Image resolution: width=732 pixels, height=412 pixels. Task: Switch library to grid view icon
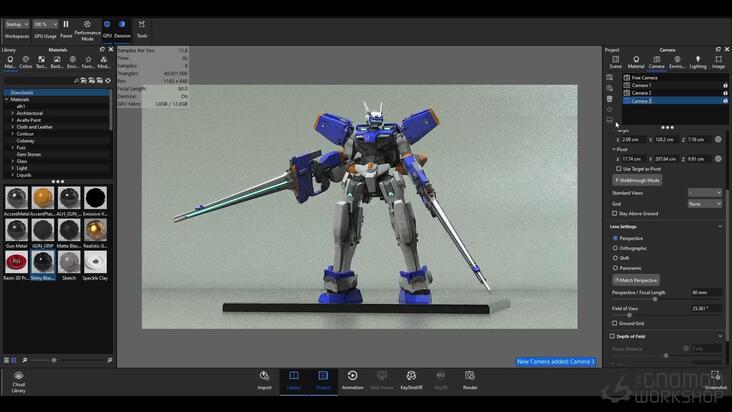pos(14,360)
